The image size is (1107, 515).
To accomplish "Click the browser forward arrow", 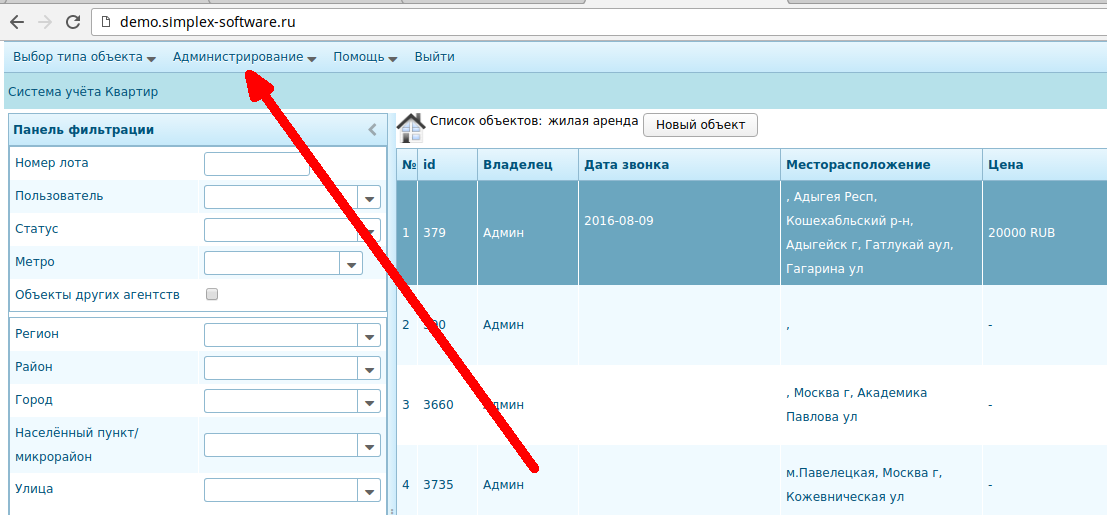I will tap(44, 21).
